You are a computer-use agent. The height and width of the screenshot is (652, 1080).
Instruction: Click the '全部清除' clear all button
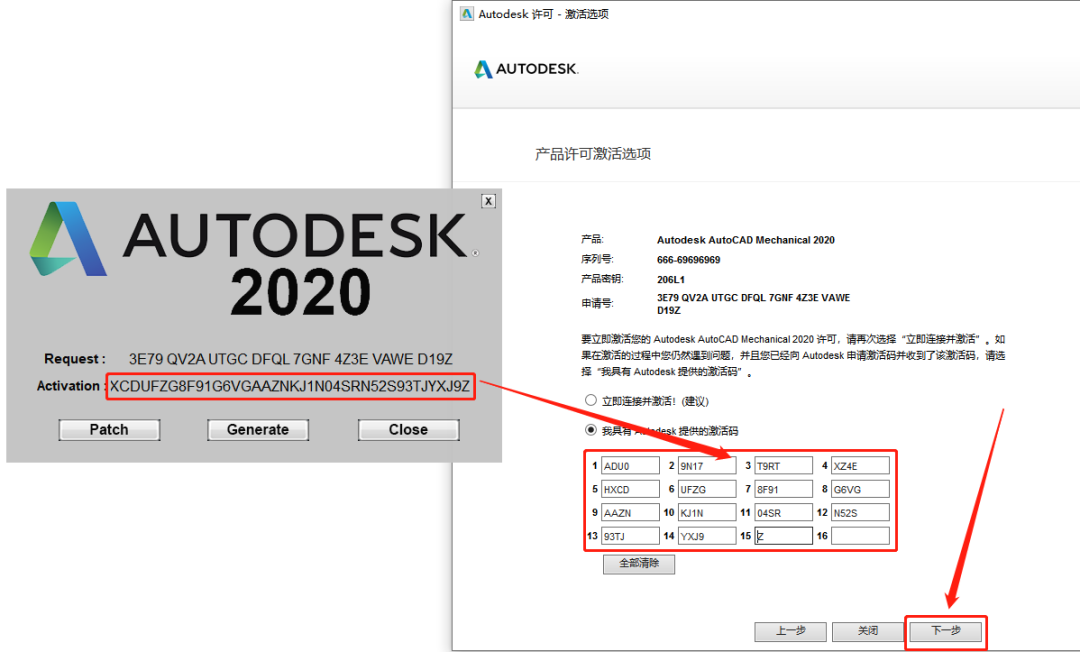tap(638, 564)
